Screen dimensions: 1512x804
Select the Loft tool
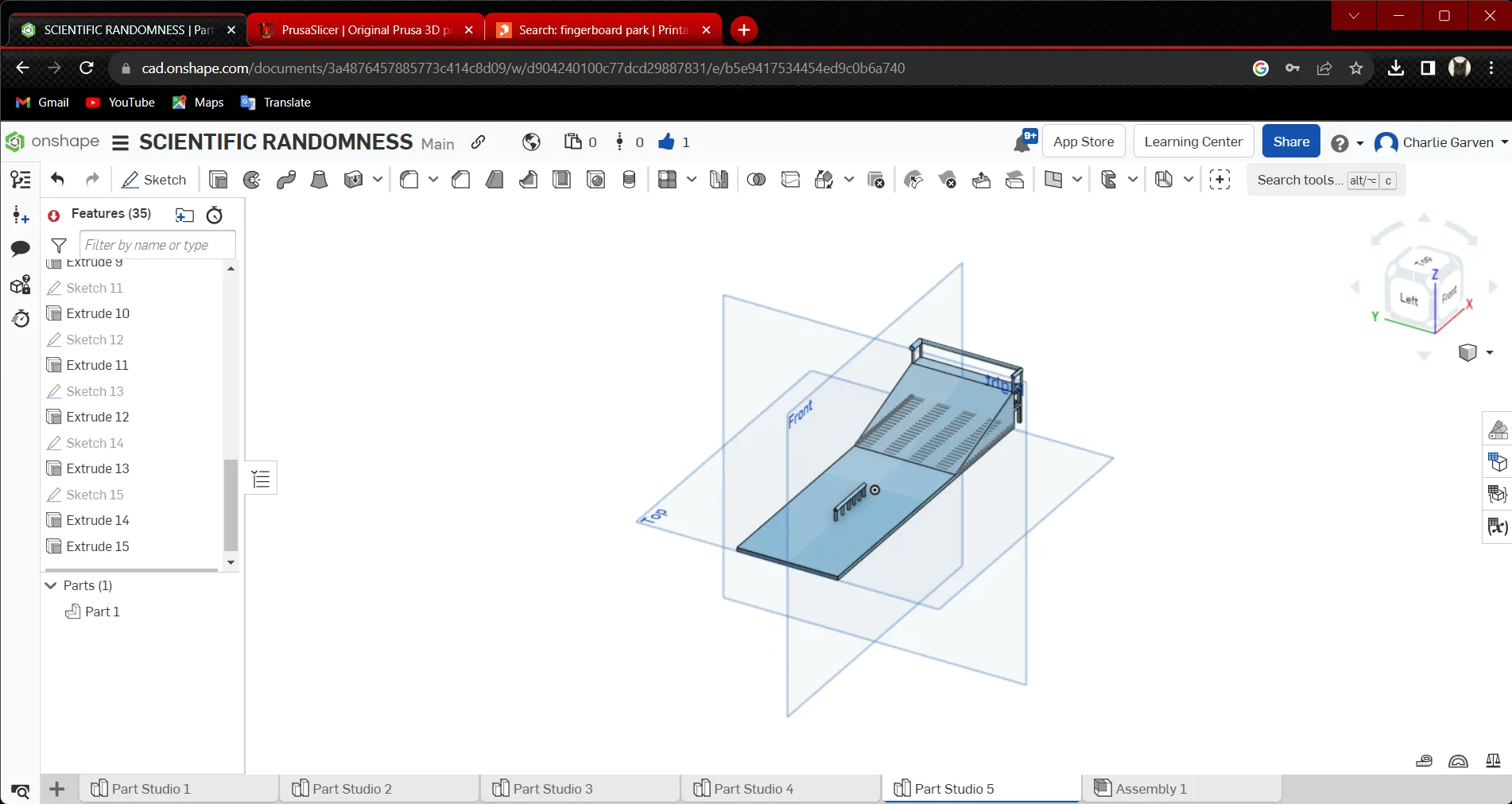[x=320, y=180]
